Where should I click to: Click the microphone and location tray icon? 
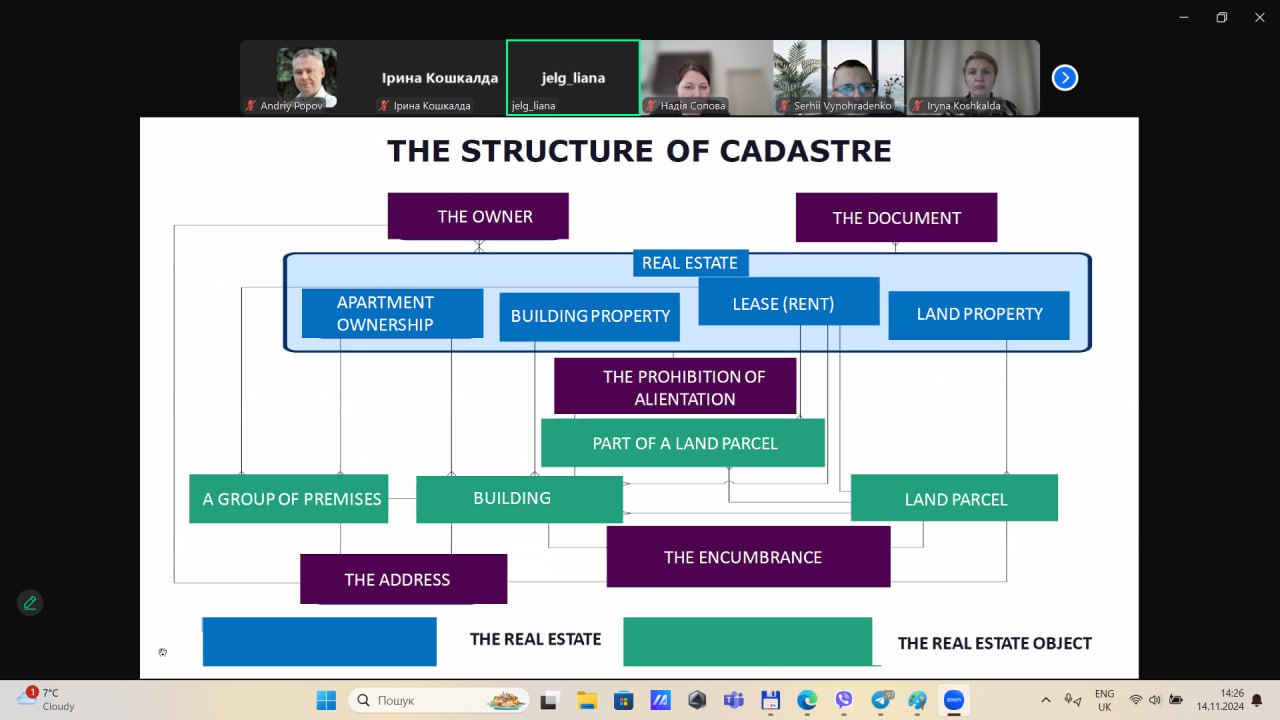(x=1074, y=700)
